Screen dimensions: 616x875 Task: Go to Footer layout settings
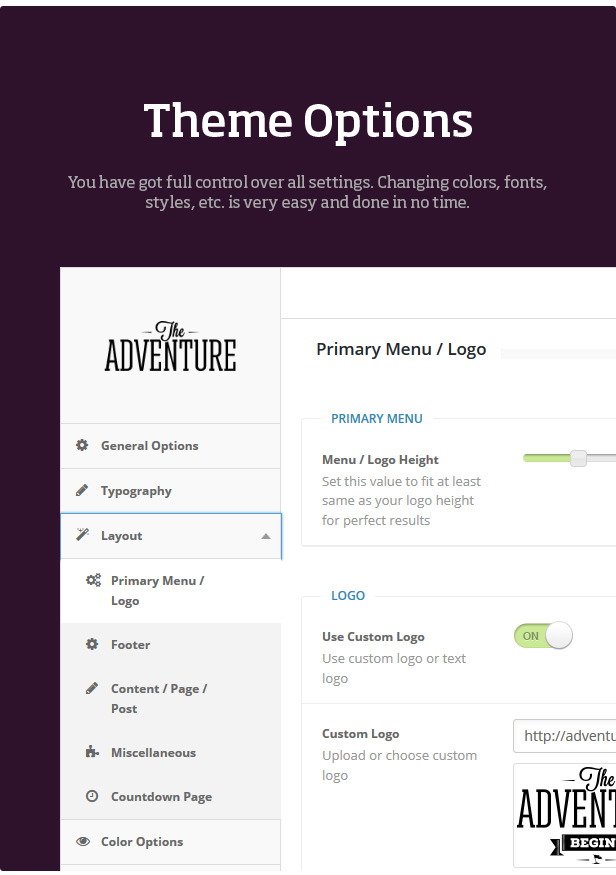131,645
